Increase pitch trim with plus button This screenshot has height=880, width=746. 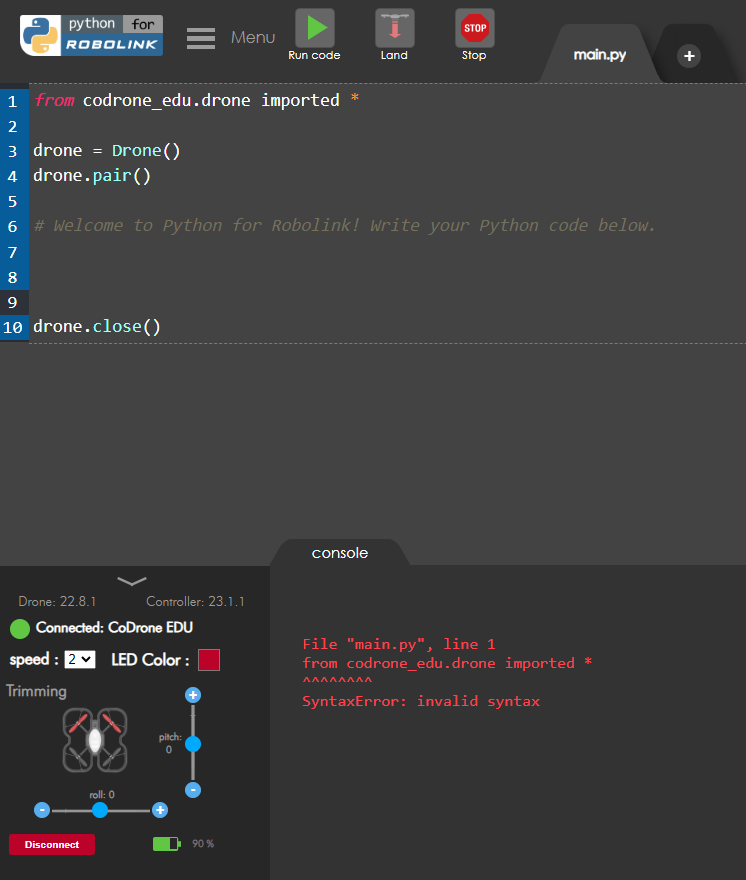click(193, 695)
